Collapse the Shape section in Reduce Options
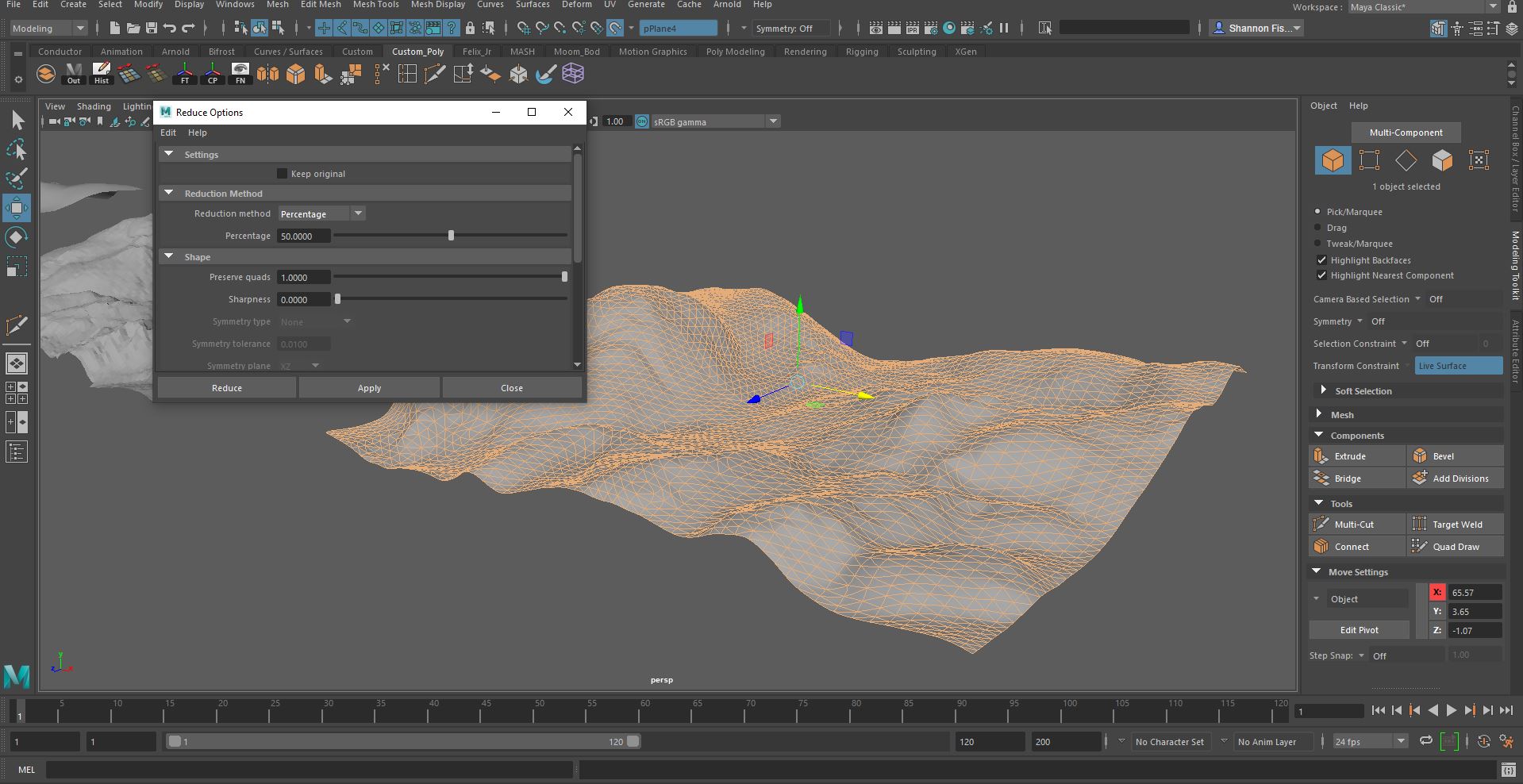Viewport: 1523px width, 784px height. tap(169, 256)
